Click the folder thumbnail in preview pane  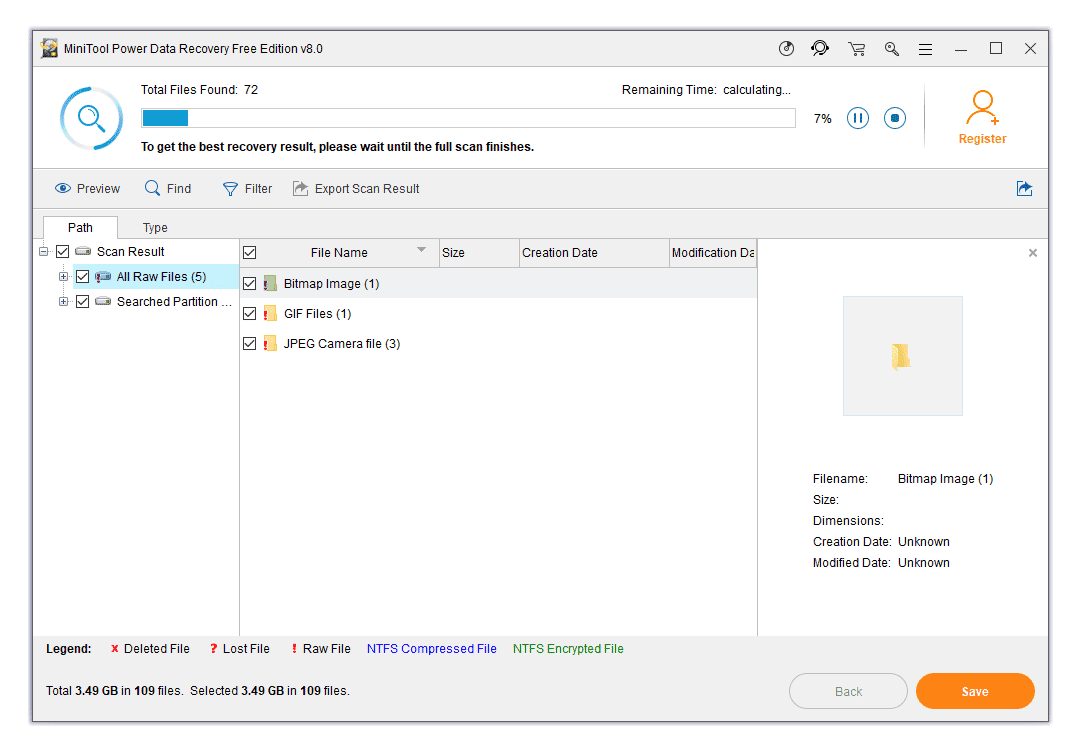point(902,356)
